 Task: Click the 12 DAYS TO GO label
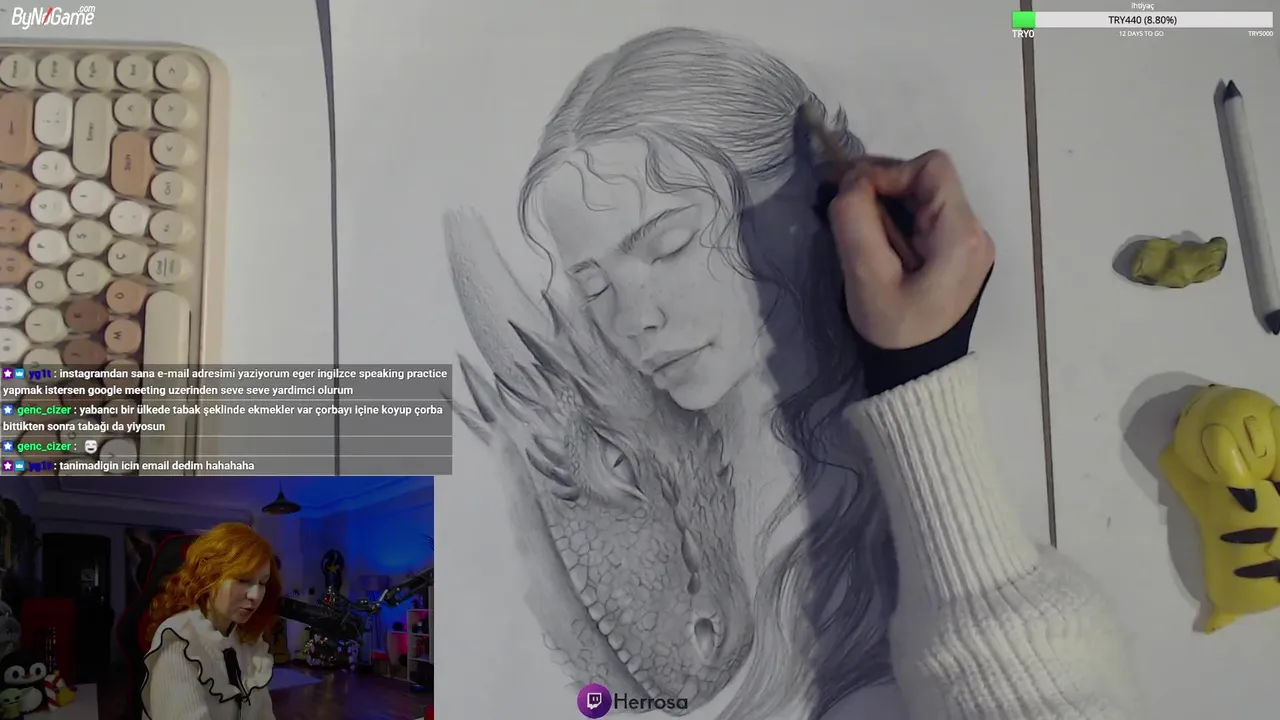pyautogui.click(x=1141, y=34)
